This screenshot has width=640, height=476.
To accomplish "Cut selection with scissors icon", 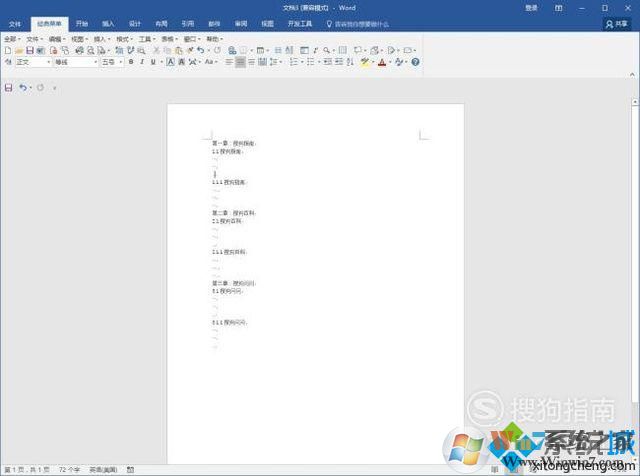I will [x=156, y=51].
